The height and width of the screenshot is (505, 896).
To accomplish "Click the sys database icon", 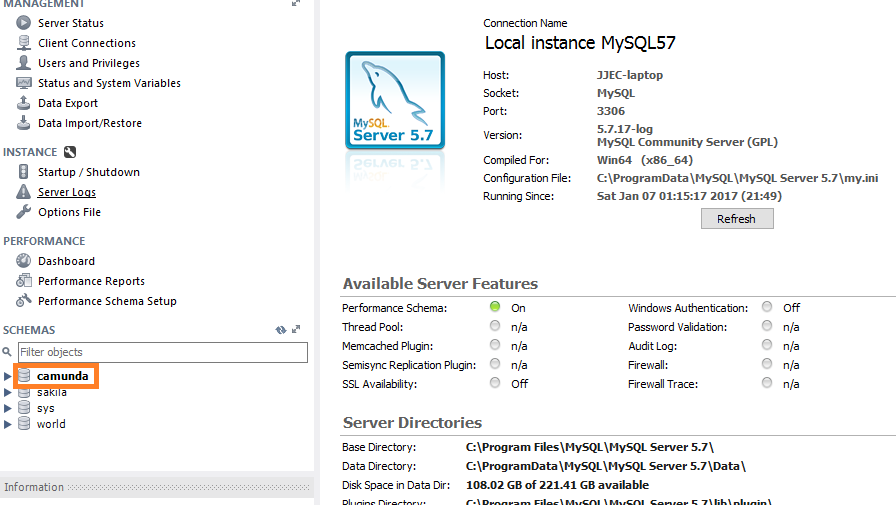I will tap(24, 408).
